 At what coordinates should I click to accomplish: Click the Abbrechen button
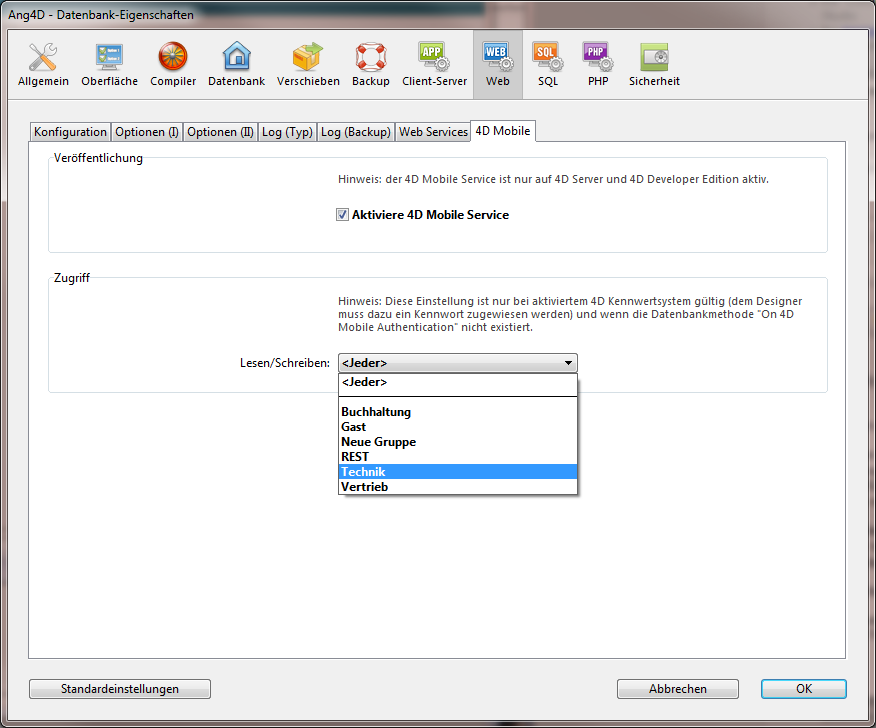tap(678, 689)
